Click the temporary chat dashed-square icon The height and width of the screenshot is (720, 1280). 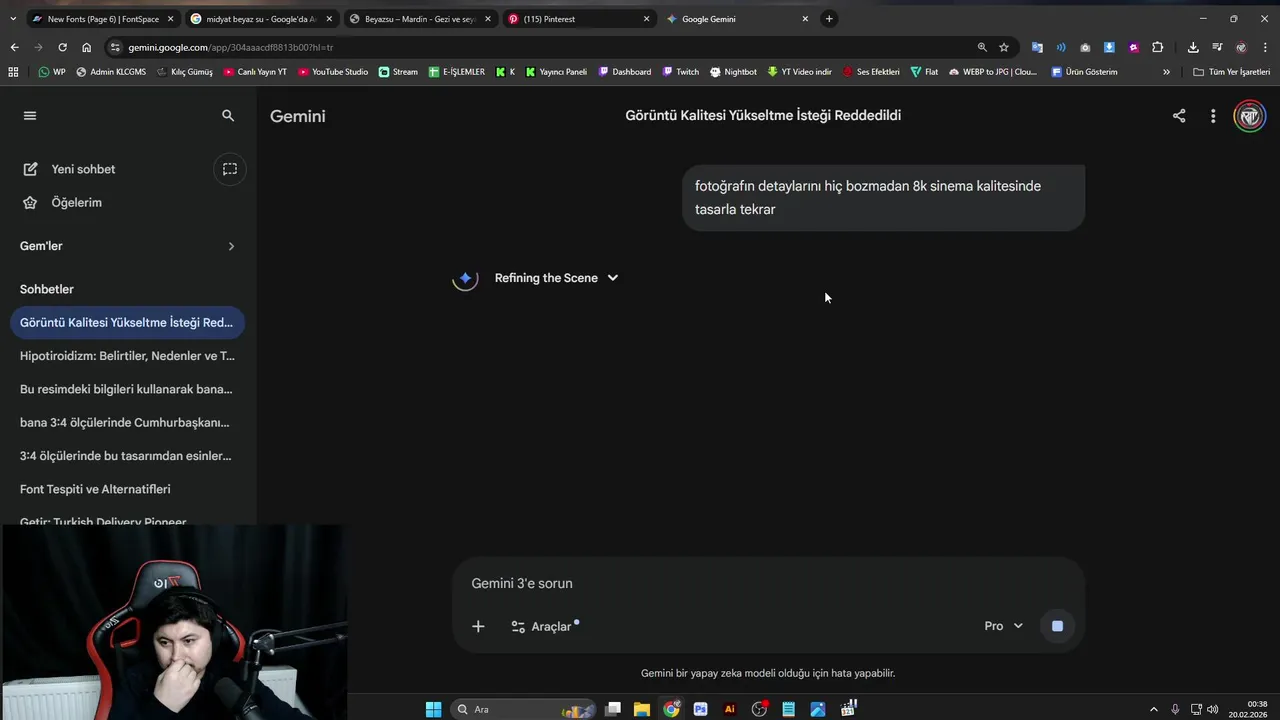230,169
